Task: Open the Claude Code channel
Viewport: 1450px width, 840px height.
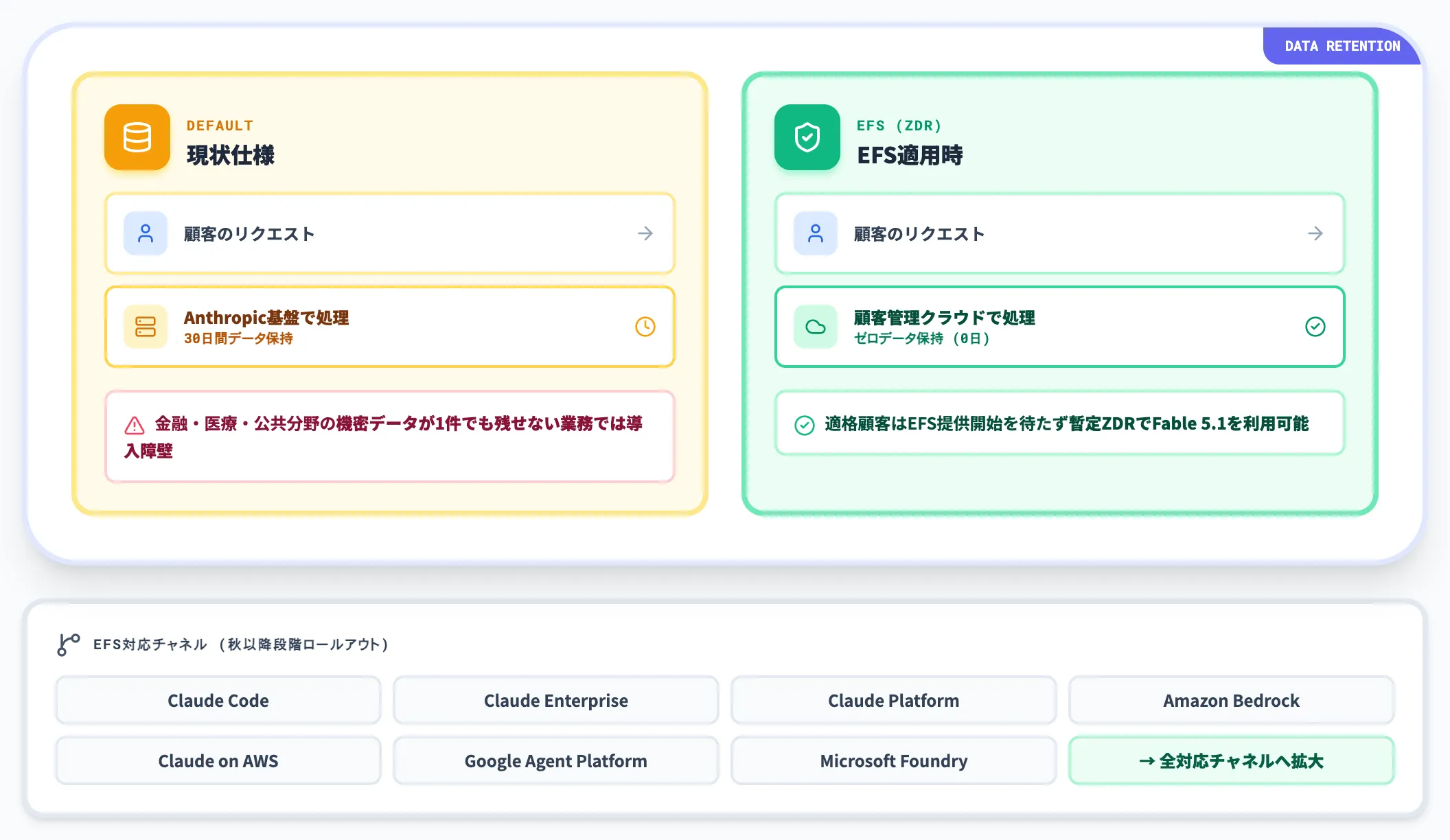Action: [218, 701]
